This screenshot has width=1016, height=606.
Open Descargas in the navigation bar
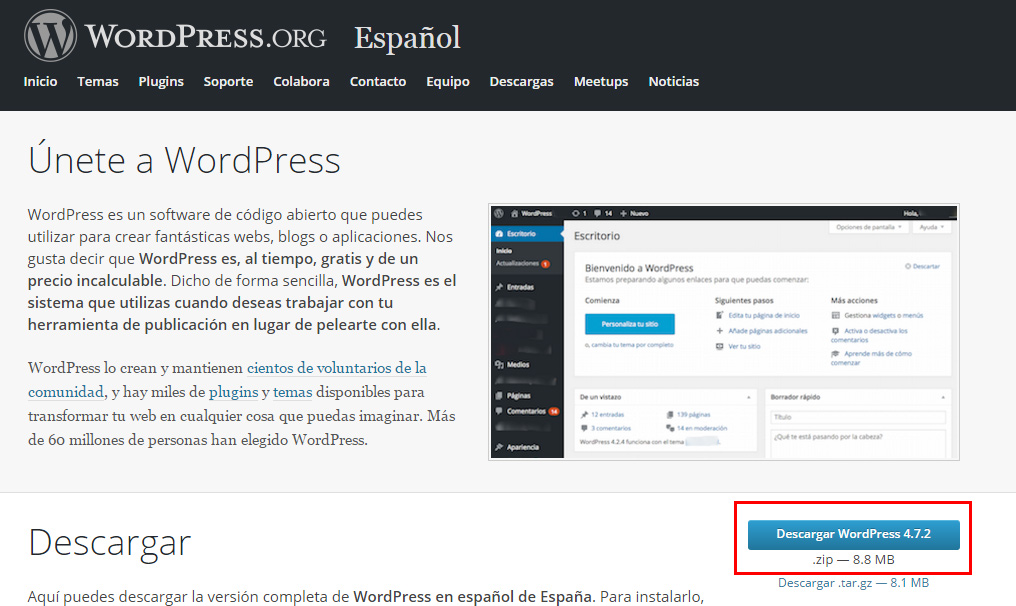[x=522, y=82]
